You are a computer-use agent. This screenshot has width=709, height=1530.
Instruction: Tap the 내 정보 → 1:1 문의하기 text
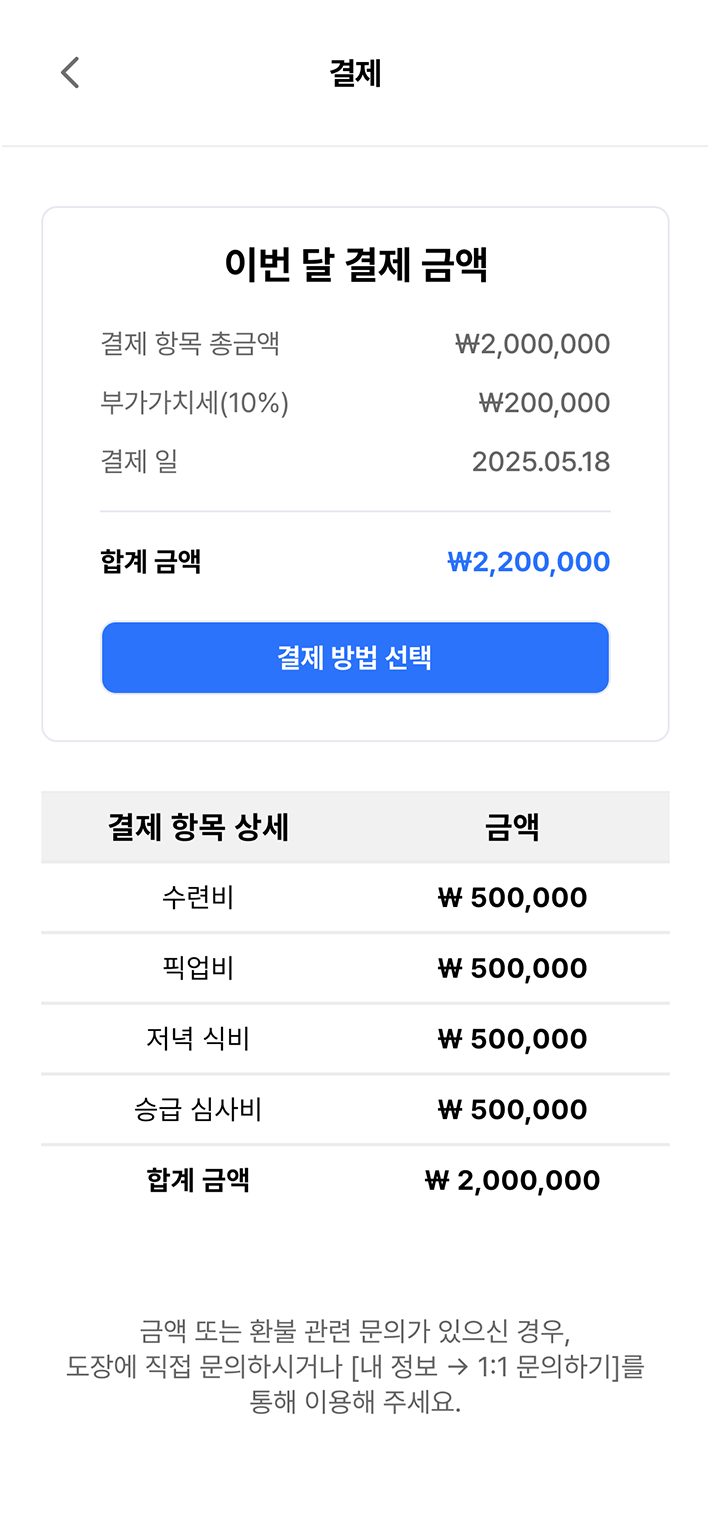(492, 1367)
